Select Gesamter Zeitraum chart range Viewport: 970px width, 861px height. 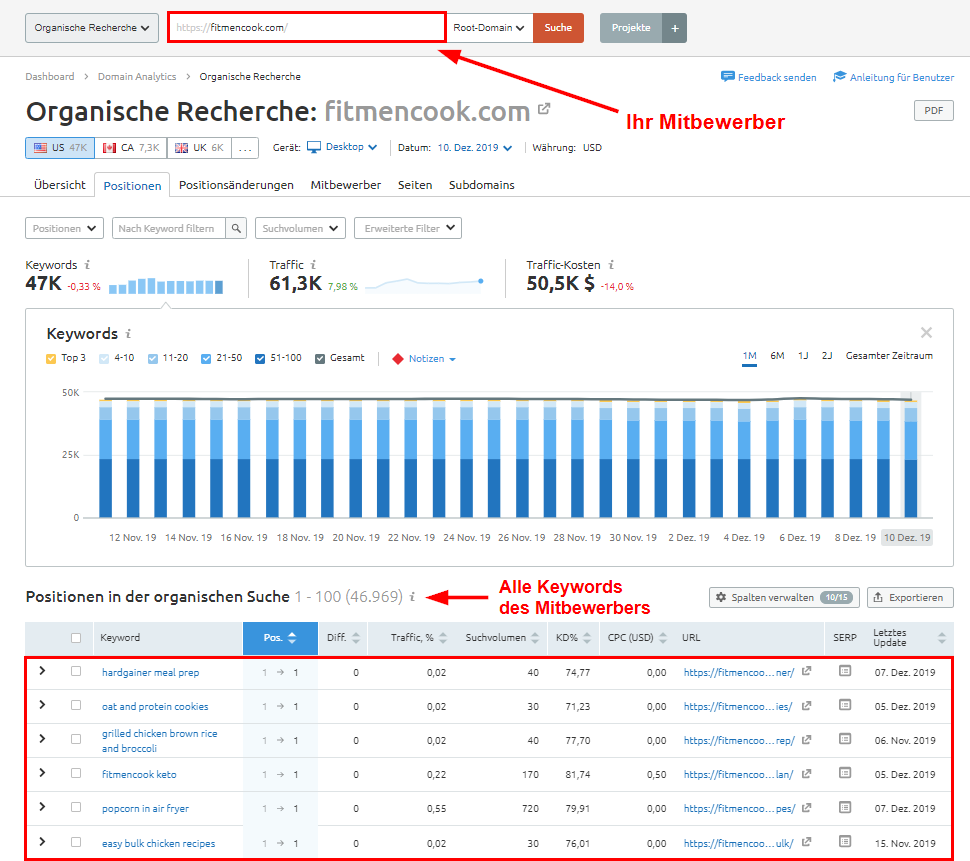pos(889,356)
